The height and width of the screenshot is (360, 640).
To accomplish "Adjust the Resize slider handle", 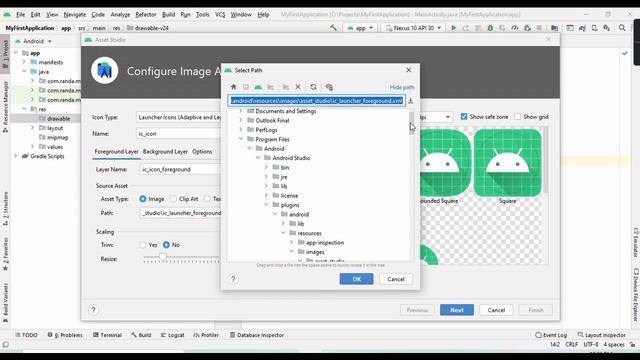I will tap(162, 257).
